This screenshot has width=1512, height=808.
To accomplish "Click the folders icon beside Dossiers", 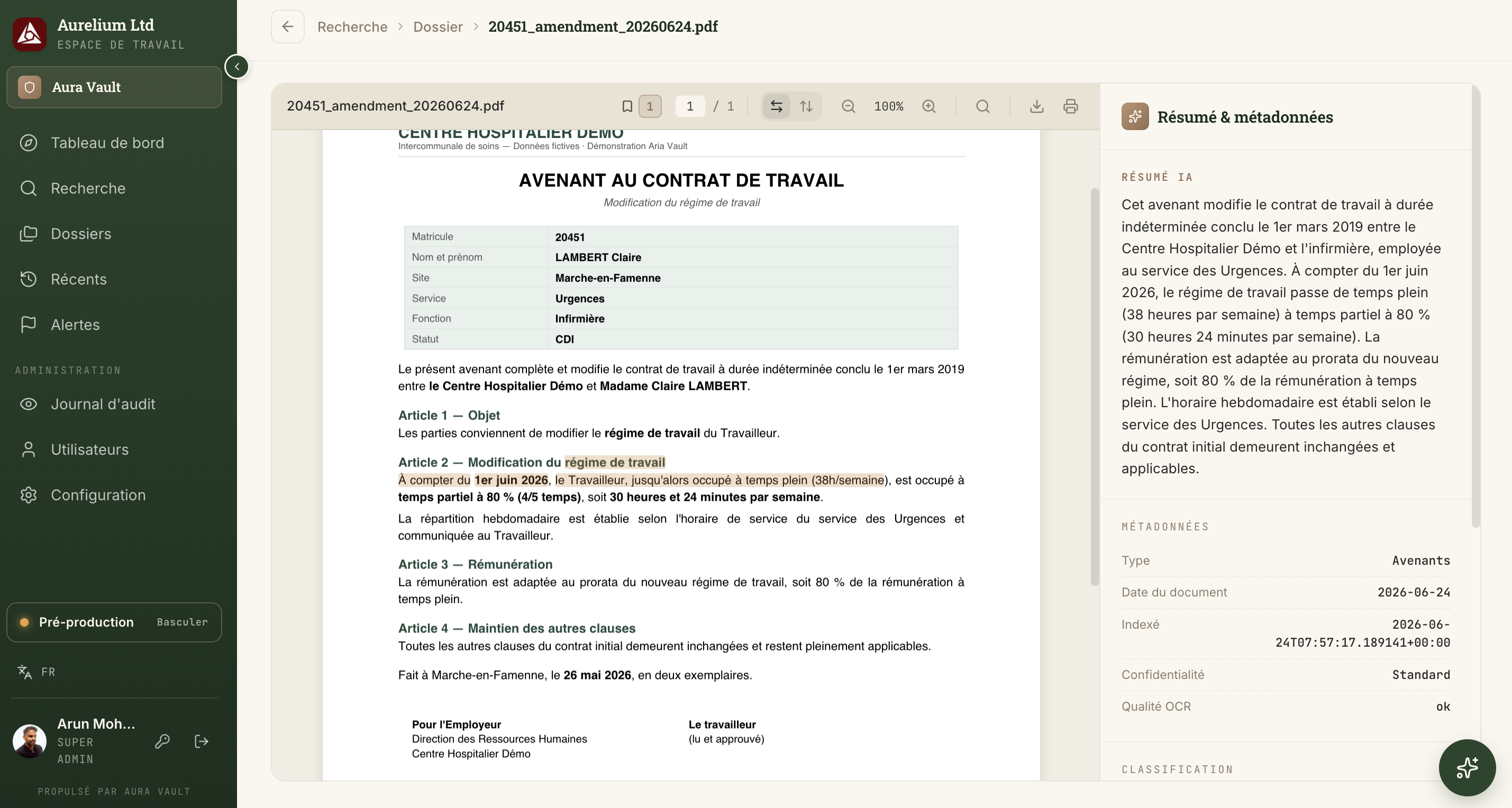I will 28,234.
